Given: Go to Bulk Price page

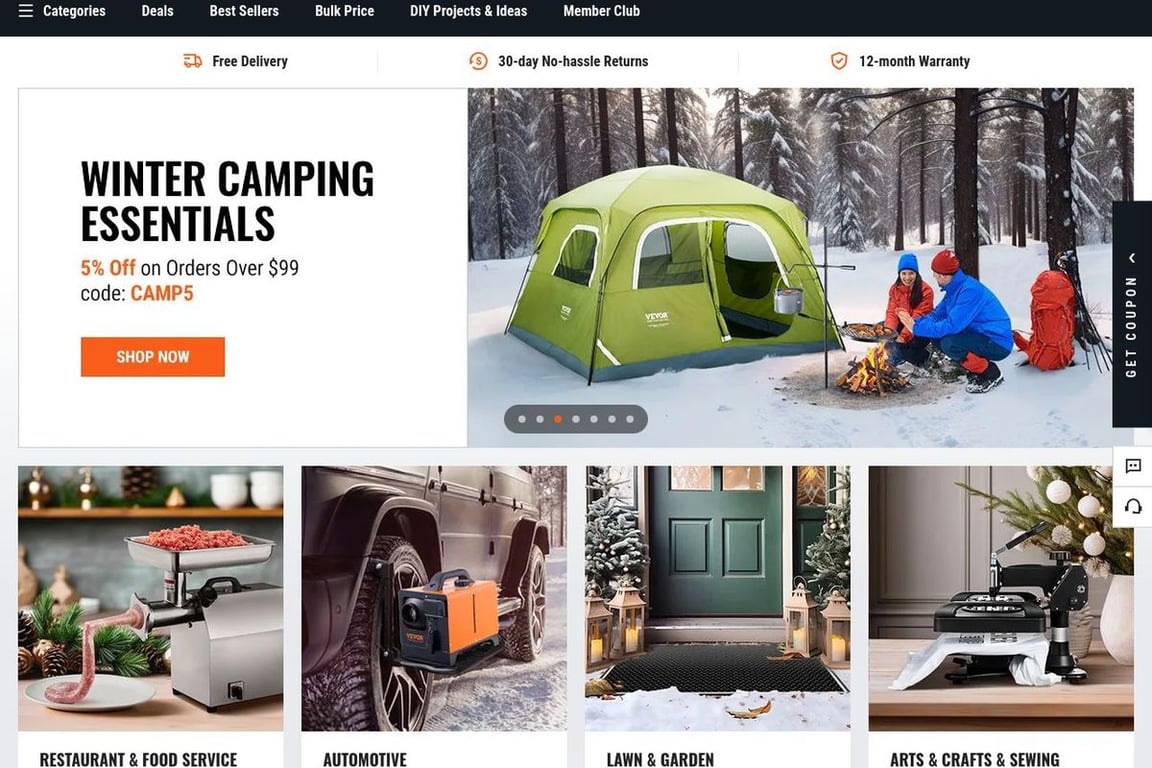Looking at the screenshot, I should [x=345, y=11].
